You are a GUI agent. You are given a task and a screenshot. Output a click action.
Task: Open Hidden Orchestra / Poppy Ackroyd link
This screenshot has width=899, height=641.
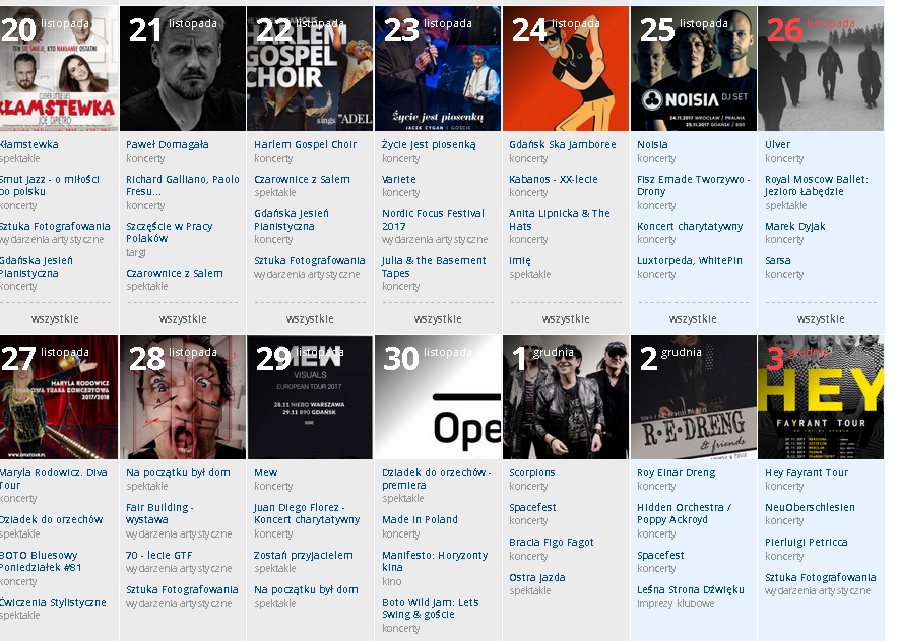pos(684,513)
